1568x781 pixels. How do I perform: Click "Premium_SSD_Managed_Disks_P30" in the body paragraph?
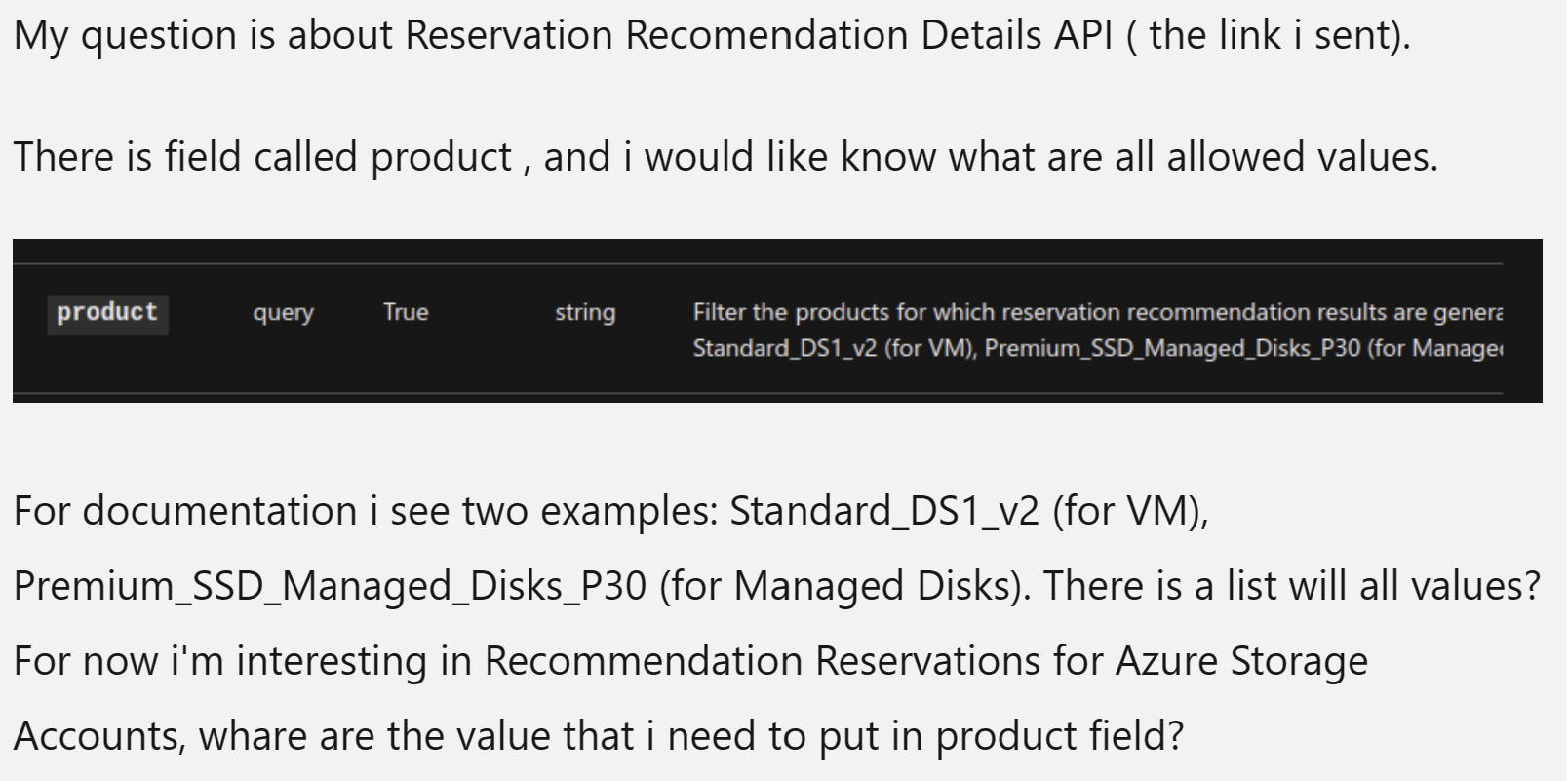coord(331,587)
